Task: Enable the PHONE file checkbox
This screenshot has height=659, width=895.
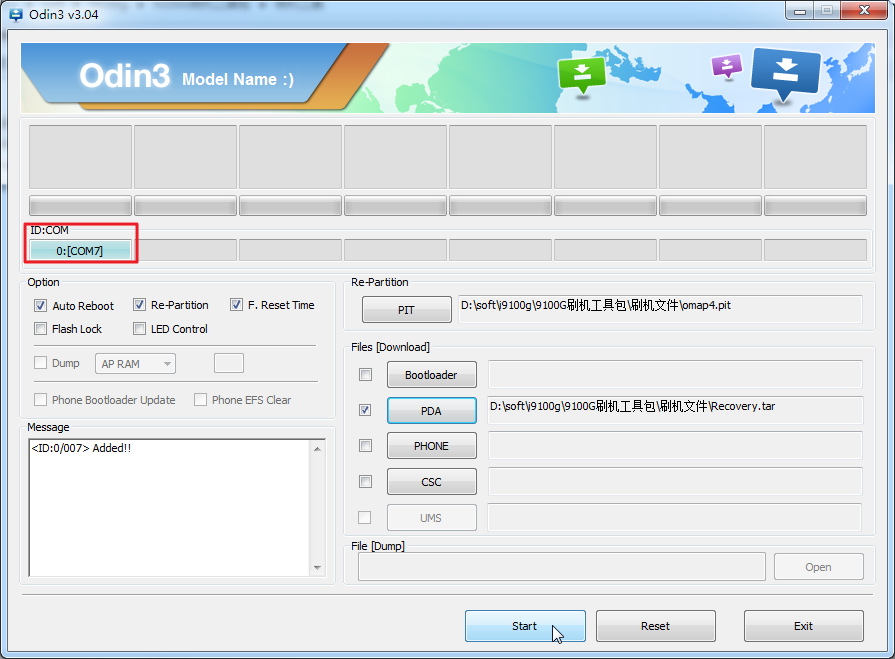Action: click(365, 445)
